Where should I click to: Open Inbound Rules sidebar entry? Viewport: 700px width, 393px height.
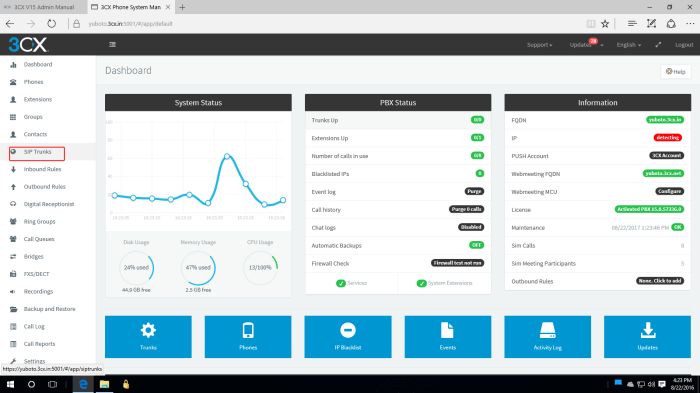coord(42,169)
